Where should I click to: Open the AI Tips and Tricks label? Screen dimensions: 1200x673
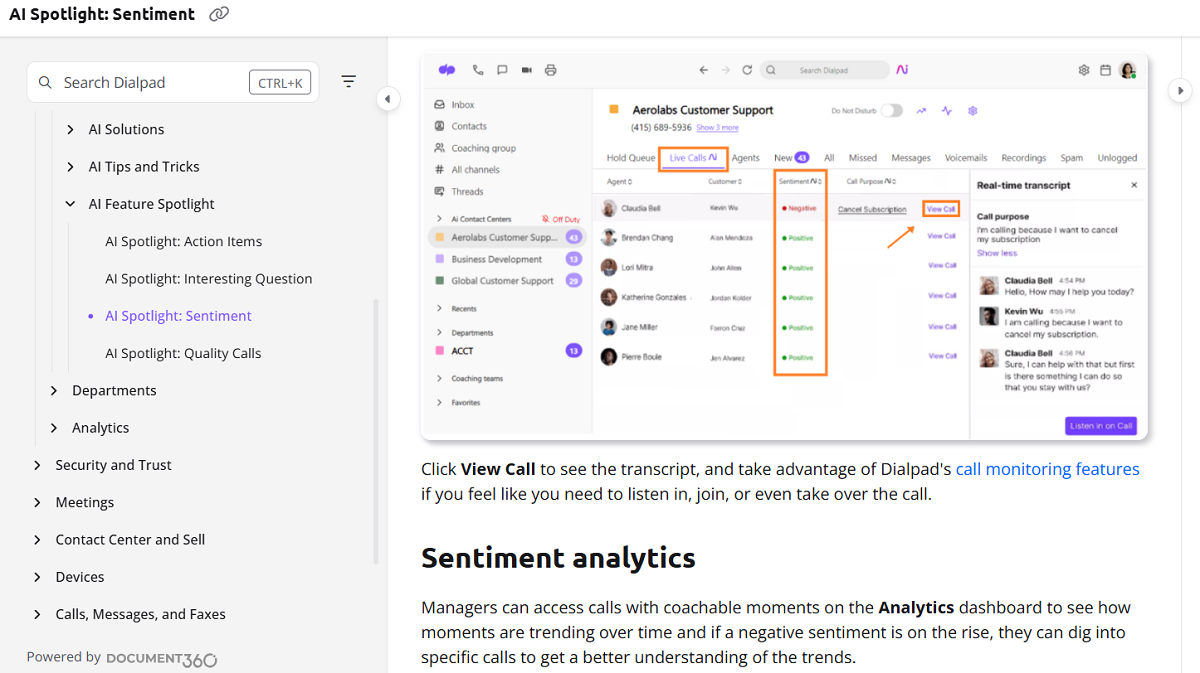point(144,167)
